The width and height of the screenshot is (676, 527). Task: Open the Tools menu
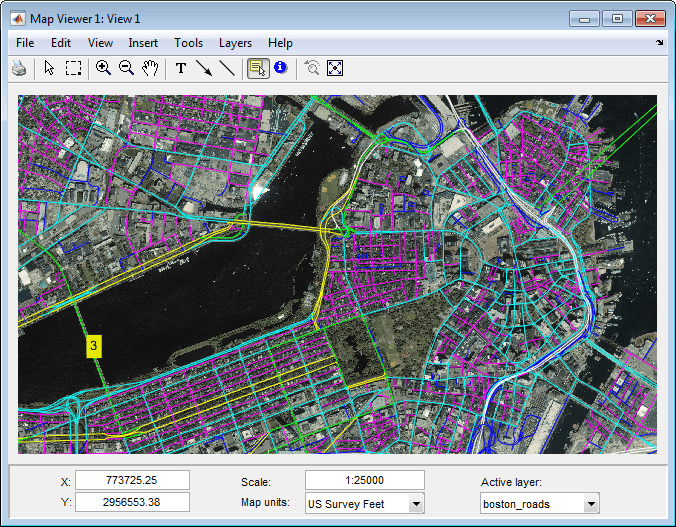coord(188,43)
